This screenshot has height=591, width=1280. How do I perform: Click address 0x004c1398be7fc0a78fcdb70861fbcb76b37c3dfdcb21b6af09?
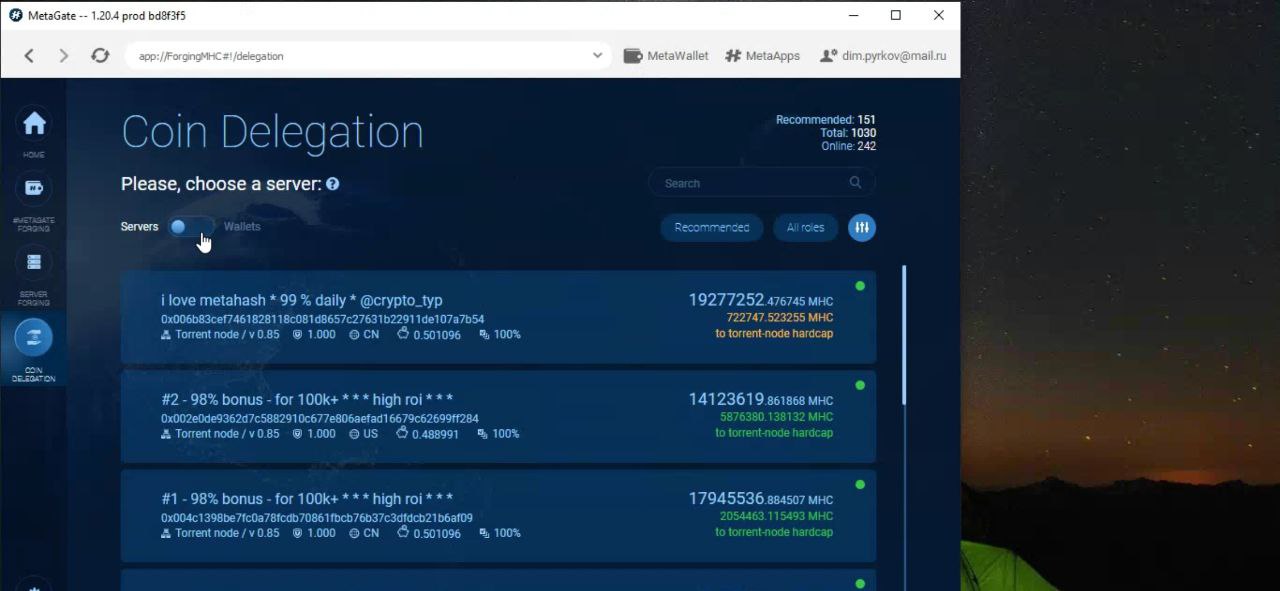coord(317,518)
